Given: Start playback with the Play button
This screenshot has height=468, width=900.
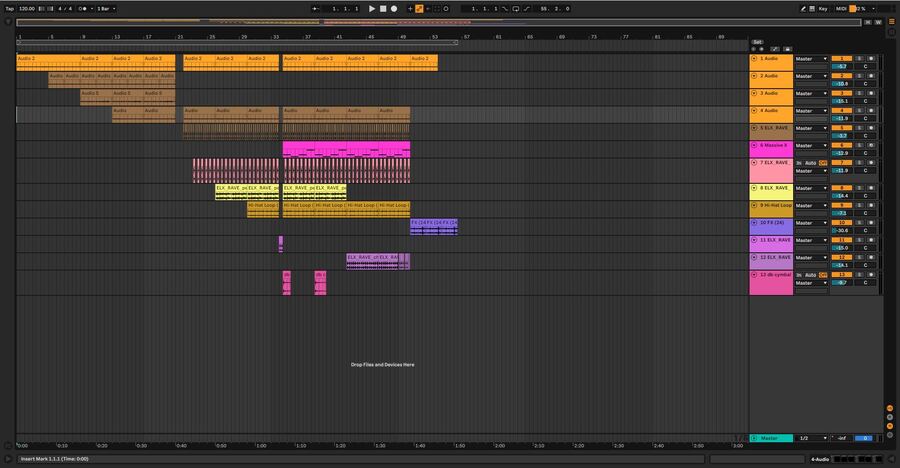Looking at the screenshot, I should 371,9.
